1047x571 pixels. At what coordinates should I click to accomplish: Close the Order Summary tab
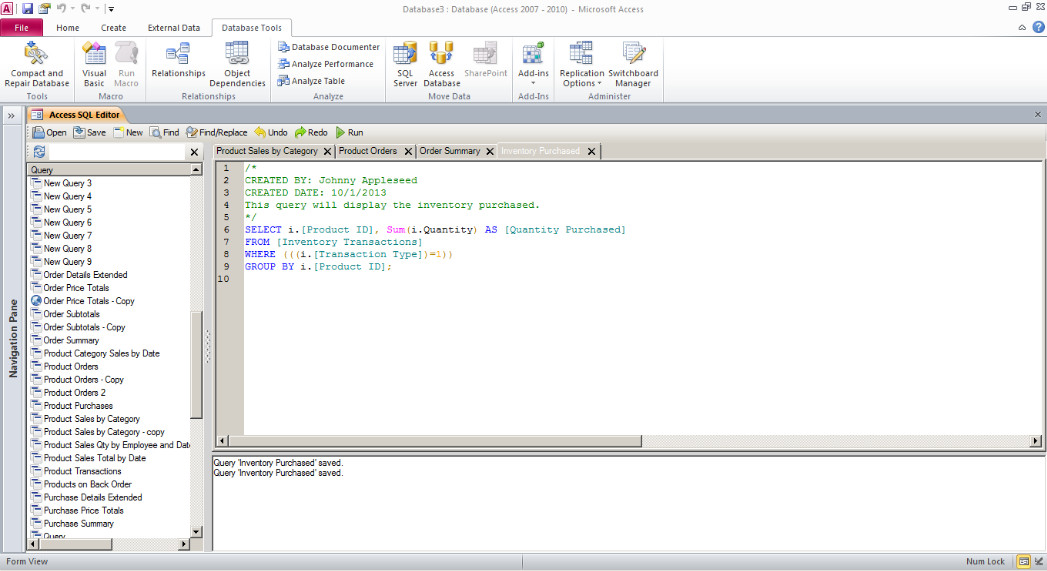pos(490,152)
